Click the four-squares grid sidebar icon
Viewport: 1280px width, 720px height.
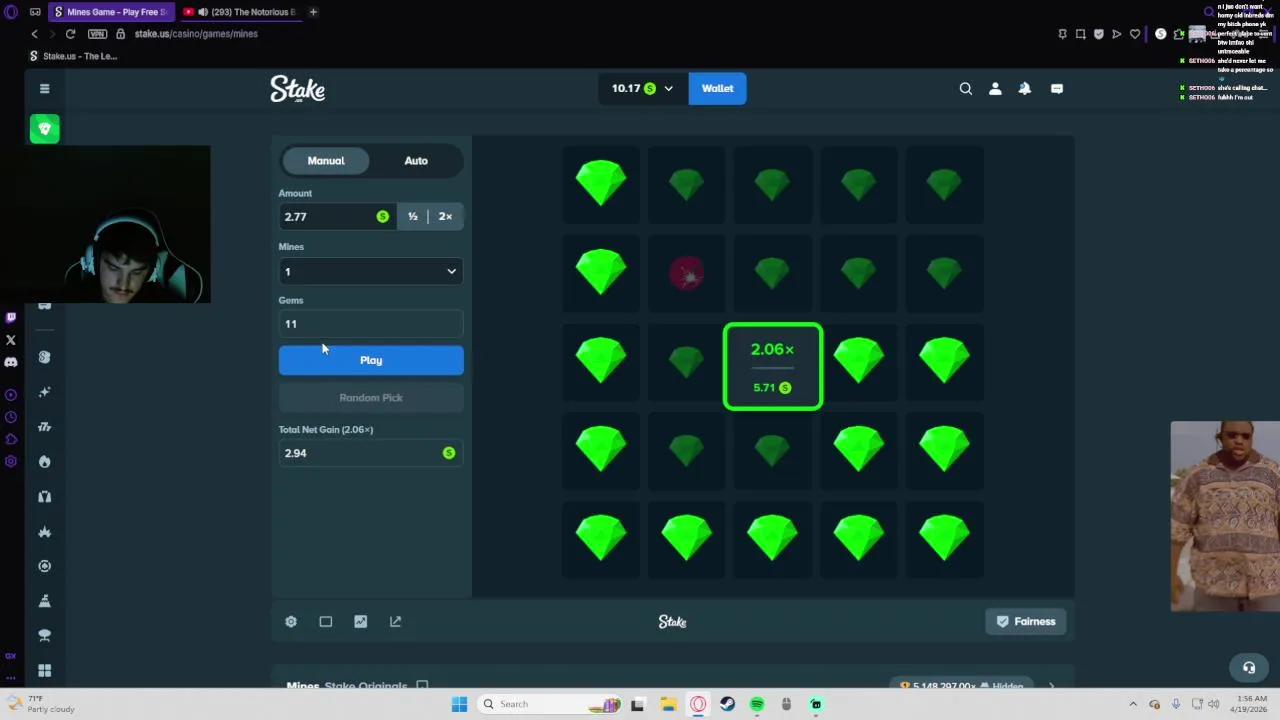click(44, 670)
